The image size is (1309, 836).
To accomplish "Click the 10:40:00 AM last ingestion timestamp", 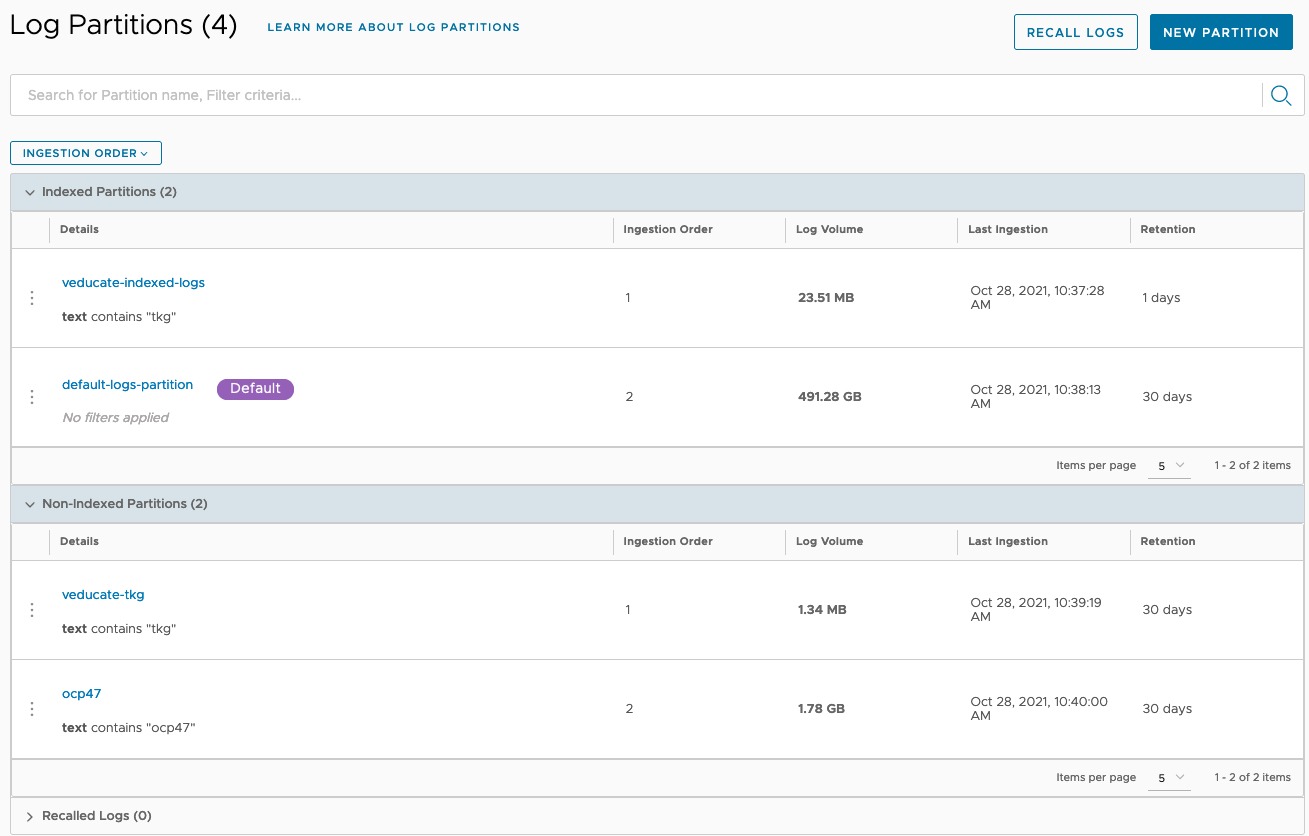I will pos(1039,708).
